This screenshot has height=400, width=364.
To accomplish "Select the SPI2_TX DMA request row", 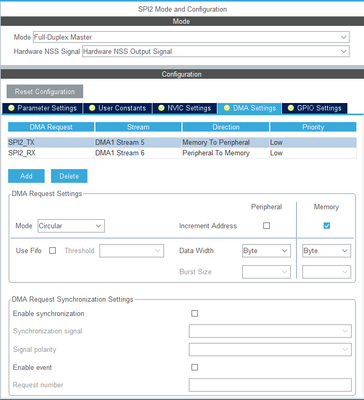I will tap(182, 142).
